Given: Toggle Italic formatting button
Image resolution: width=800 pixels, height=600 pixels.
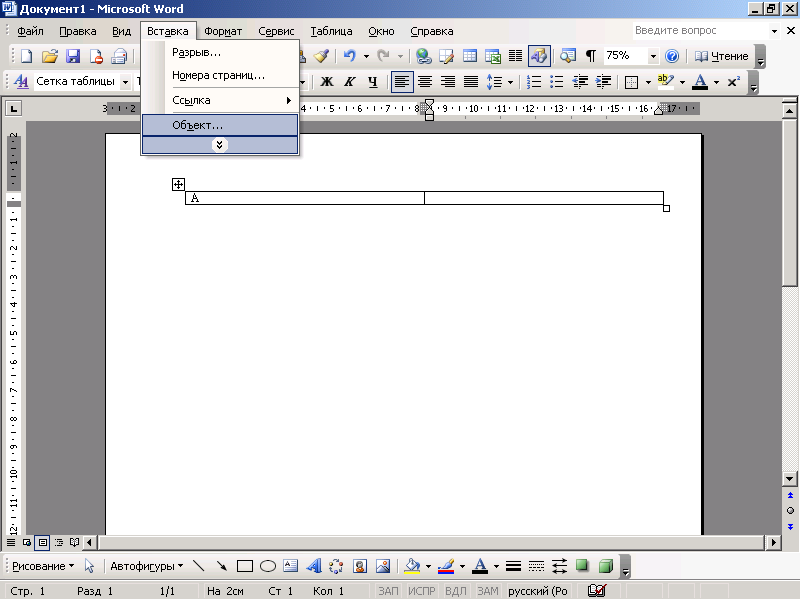Looking at the screenshot, I should 350,82.
